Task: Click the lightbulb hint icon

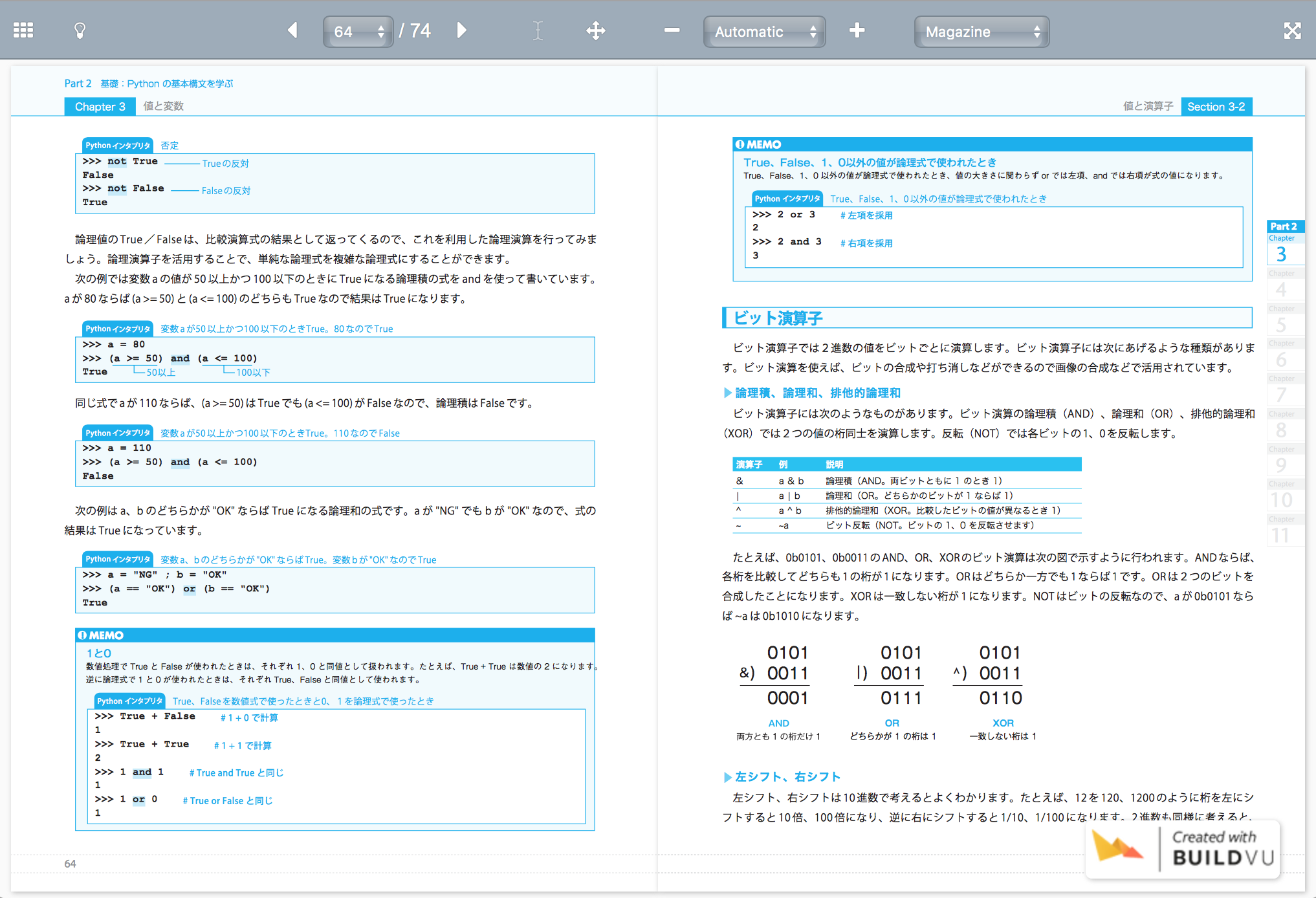Action: pos(80,30)
